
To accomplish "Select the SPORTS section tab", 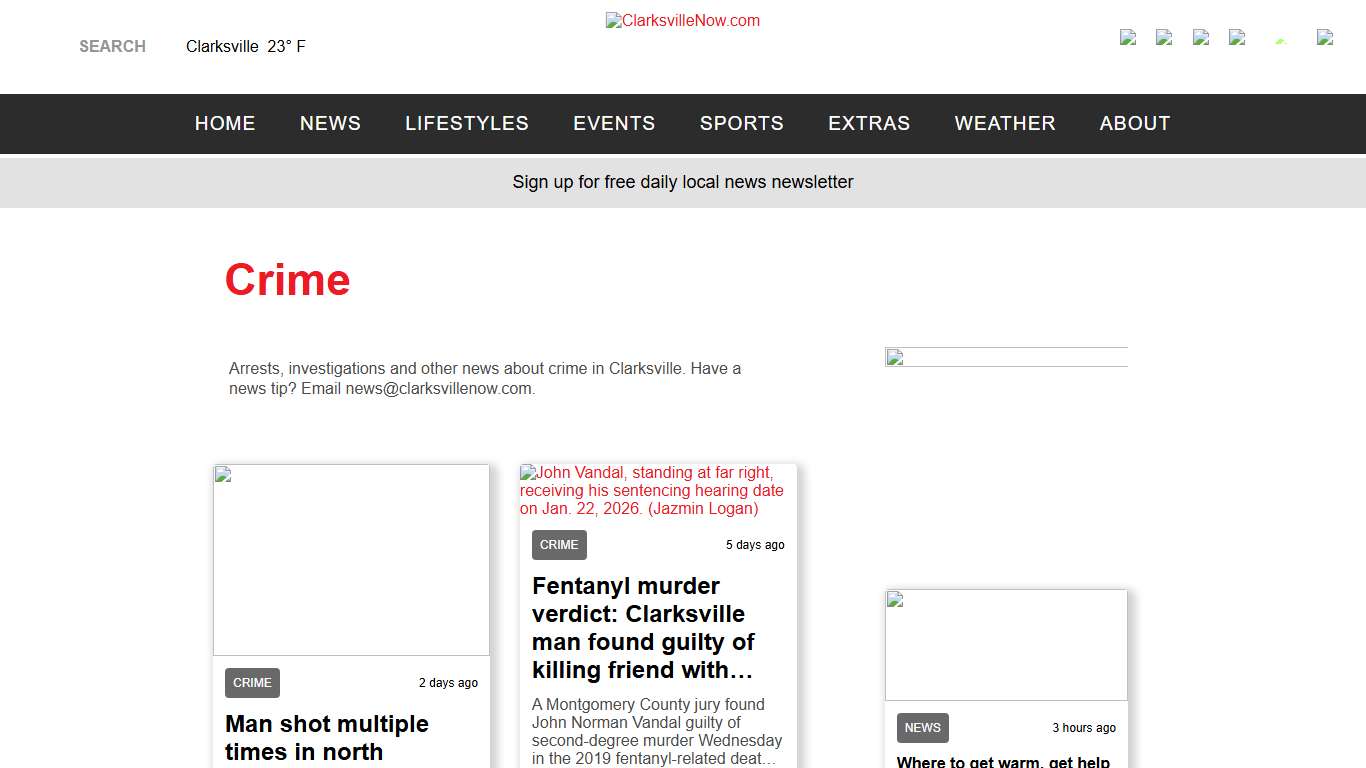I will (741, 123).
